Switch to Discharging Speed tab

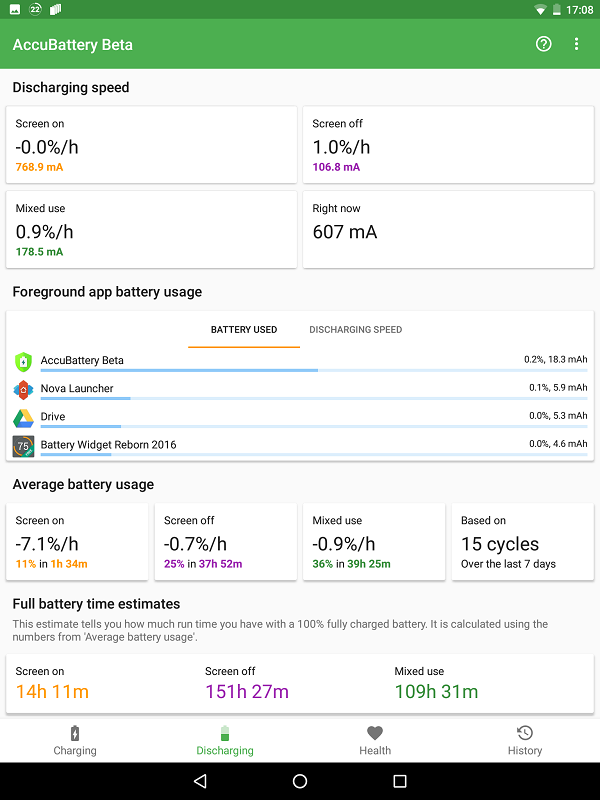tap(356, 330)
